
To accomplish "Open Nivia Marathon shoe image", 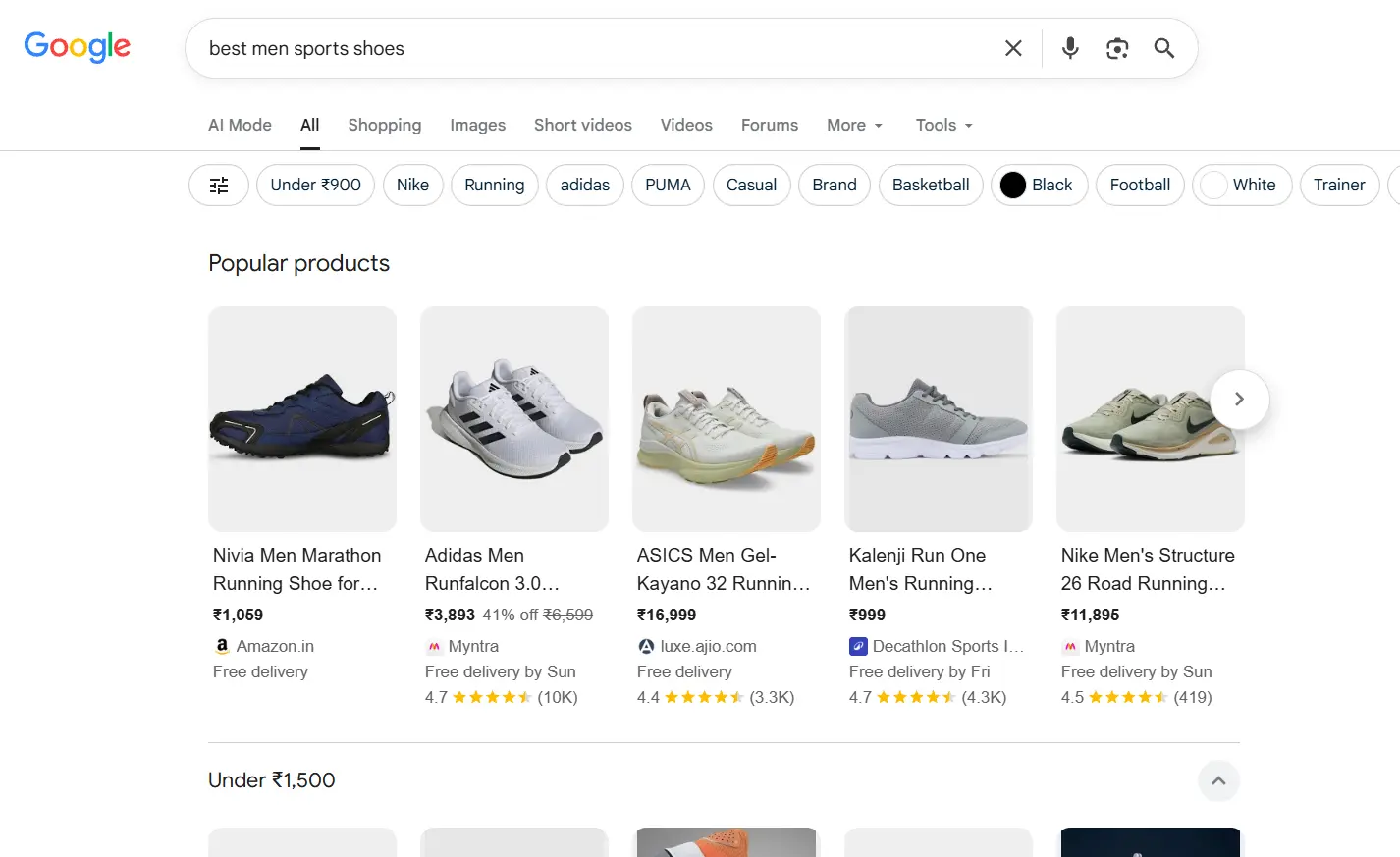I will point(302,419).
